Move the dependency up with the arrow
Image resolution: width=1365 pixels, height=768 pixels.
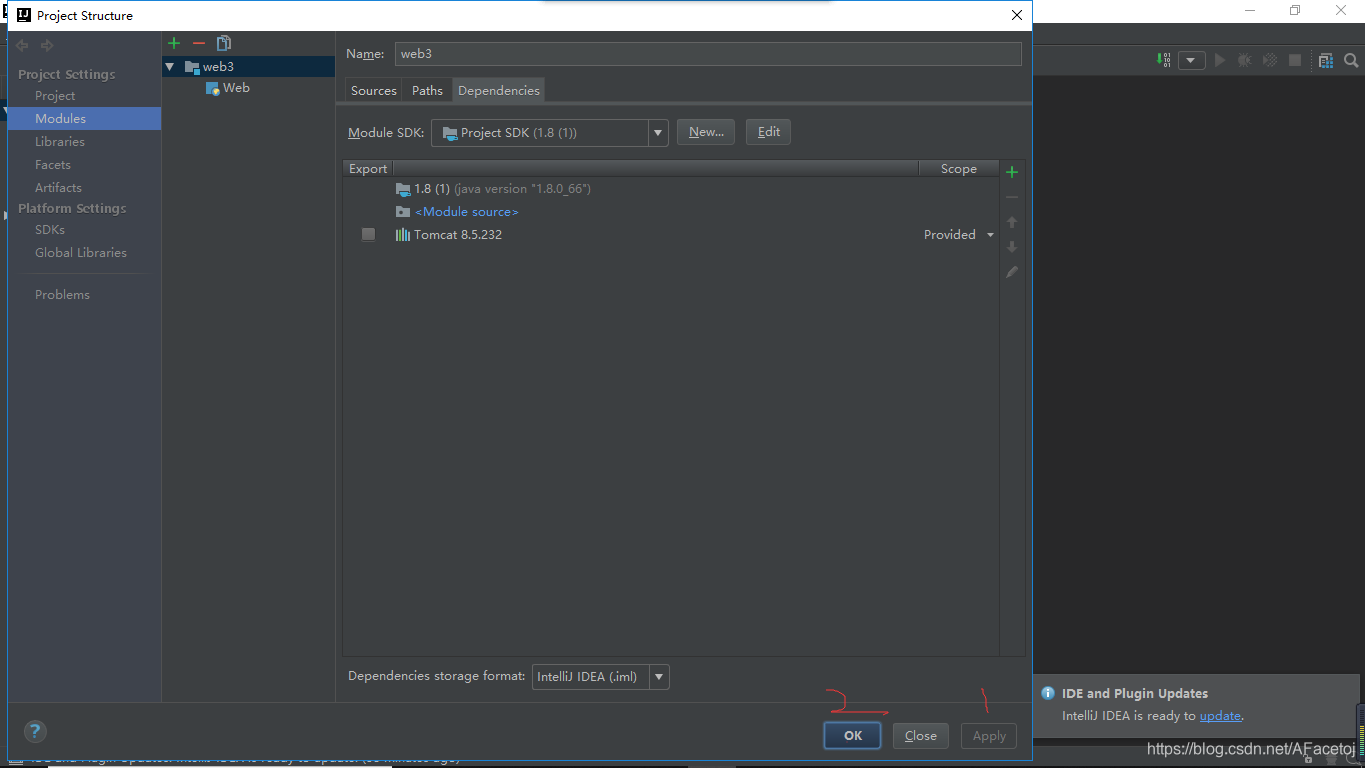pyautogui.click(x=1012, y=222)
